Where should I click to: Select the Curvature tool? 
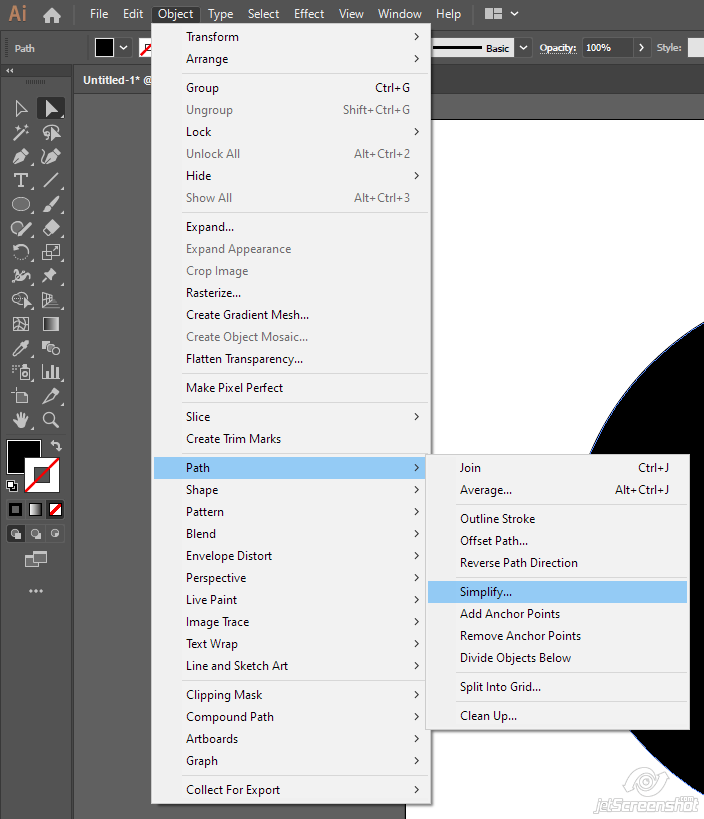click(x=51, y=157)
